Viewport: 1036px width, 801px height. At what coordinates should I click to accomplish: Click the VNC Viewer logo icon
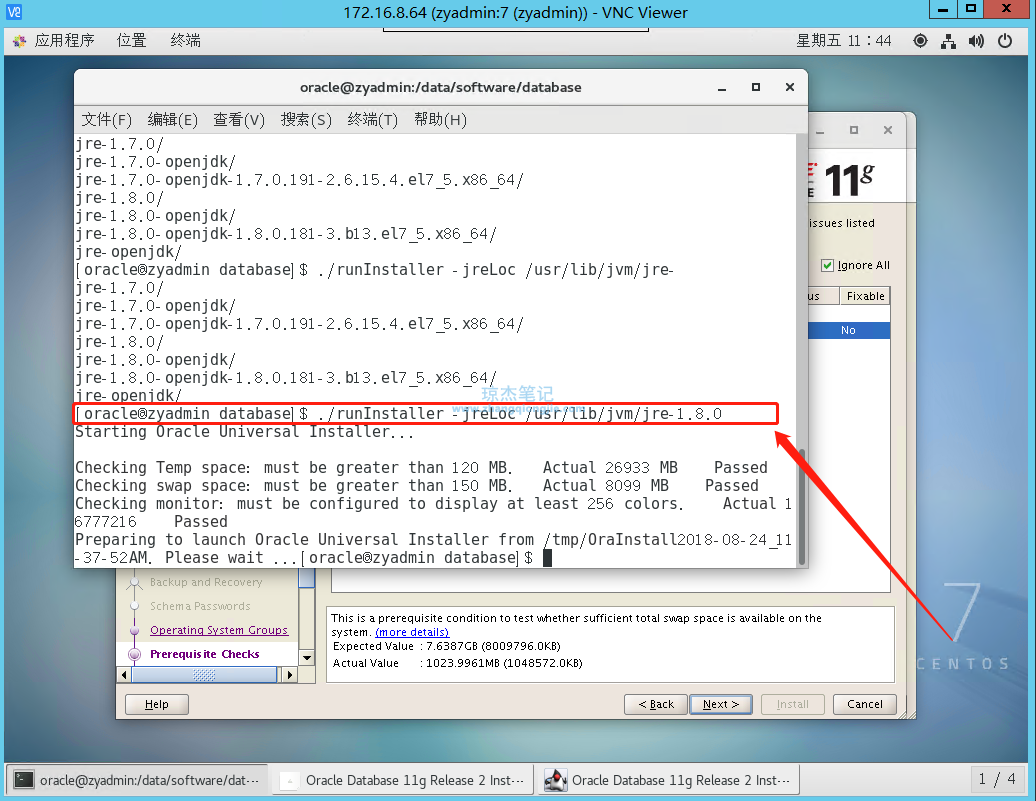coord(14,12)
